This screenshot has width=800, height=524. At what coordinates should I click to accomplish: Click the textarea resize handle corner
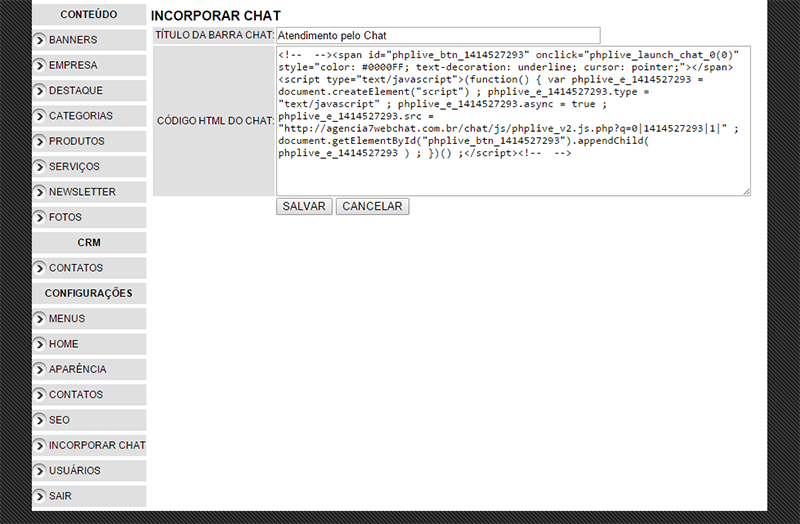pos(746,191)
